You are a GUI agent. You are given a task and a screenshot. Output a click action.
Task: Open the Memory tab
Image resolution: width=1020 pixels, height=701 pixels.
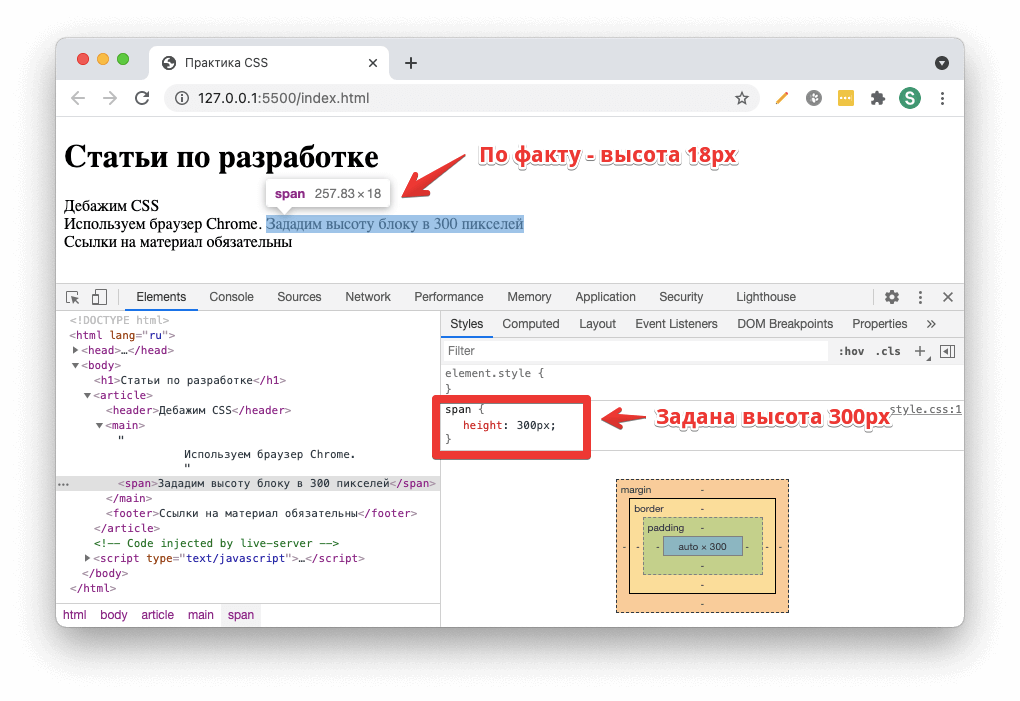pyautogui.click(x=529, y=297)
